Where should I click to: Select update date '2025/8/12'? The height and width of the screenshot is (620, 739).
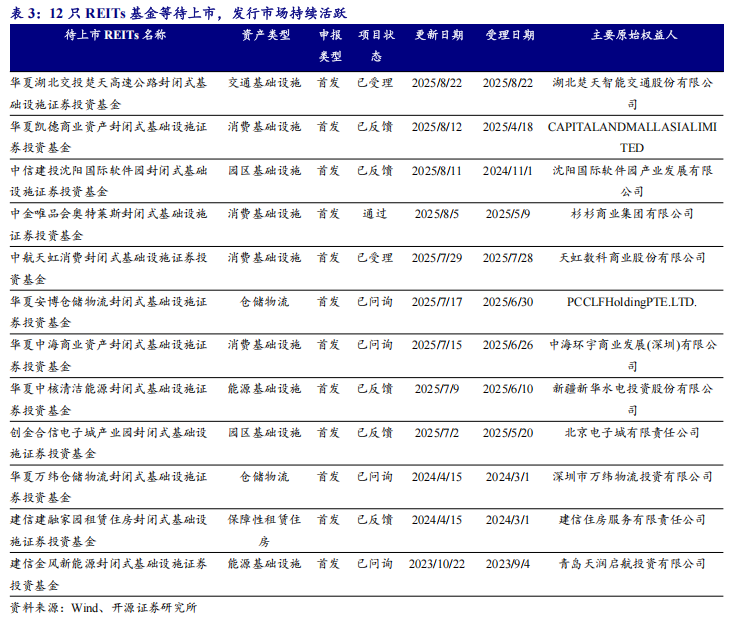[437, 127]
